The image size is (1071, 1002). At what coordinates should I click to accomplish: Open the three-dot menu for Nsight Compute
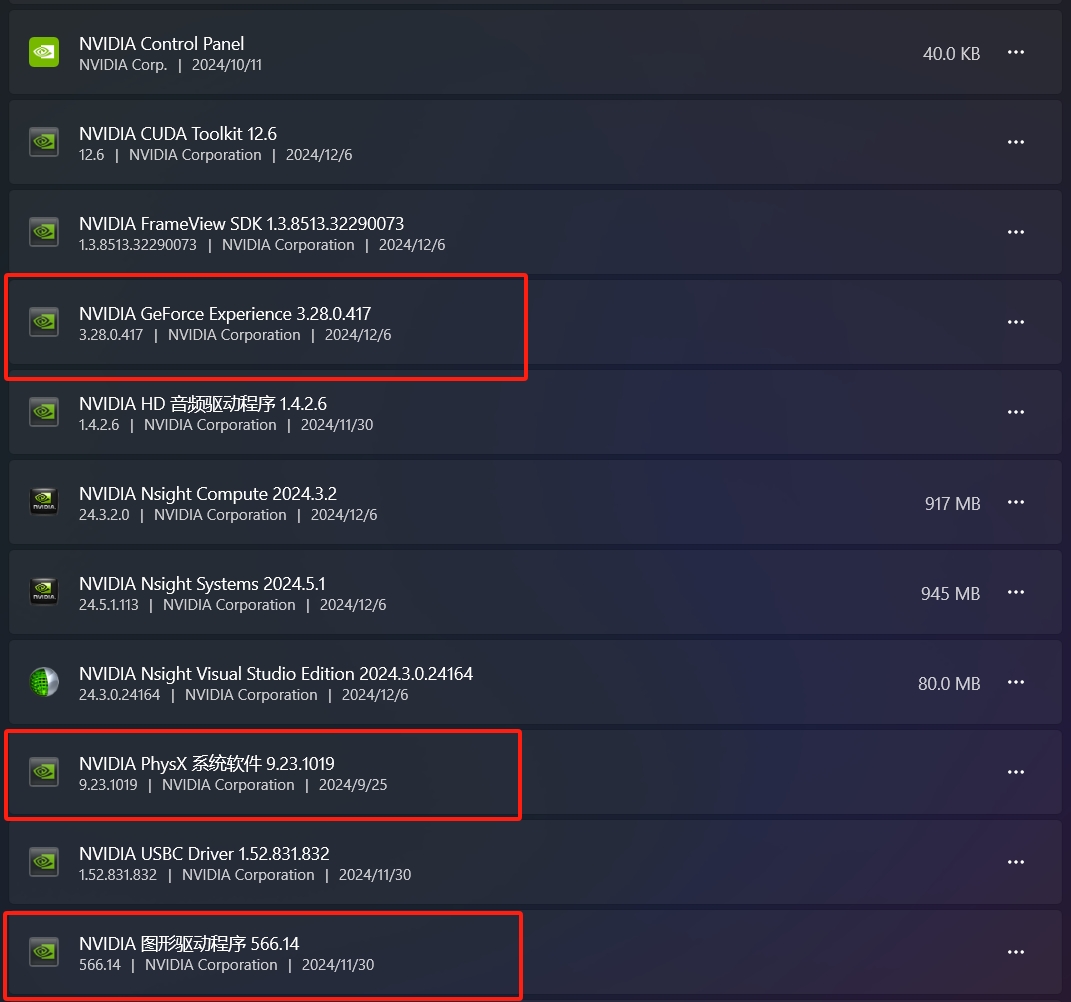[x=1016, y=502]
